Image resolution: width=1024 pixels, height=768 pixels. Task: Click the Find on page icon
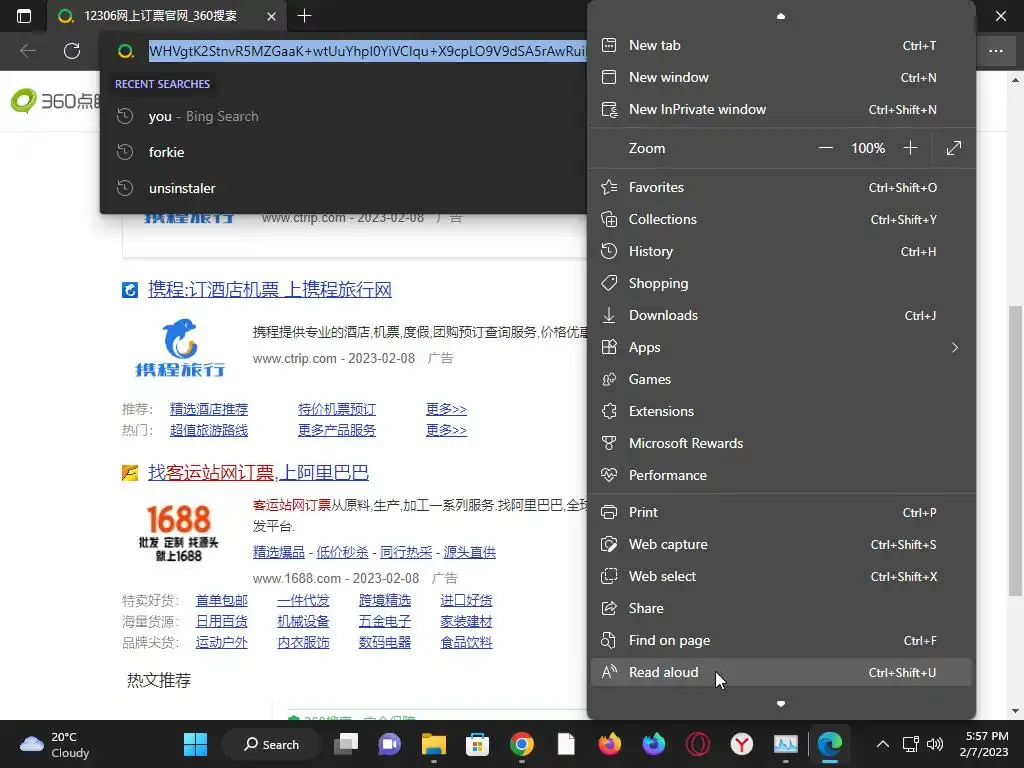pyautogui.click(x=609, y=640)
